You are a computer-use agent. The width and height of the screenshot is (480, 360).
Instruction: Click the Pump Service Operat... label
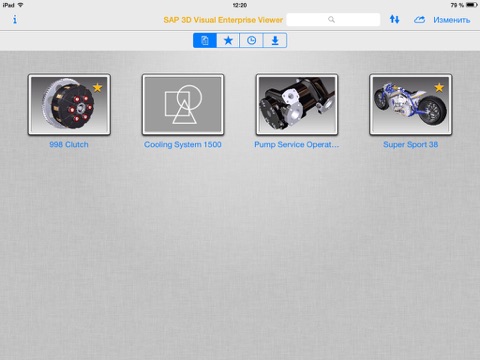click(297, 145)
